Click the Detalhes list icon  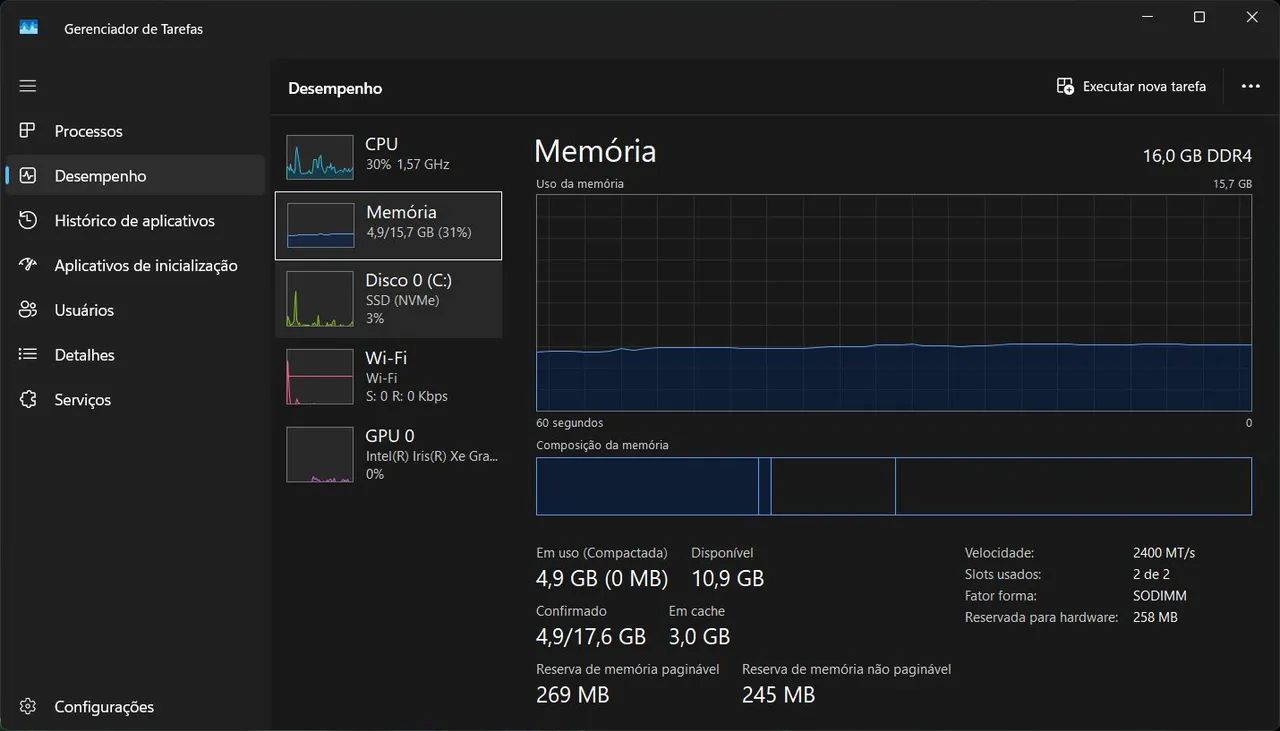click(x=28, y=355)
